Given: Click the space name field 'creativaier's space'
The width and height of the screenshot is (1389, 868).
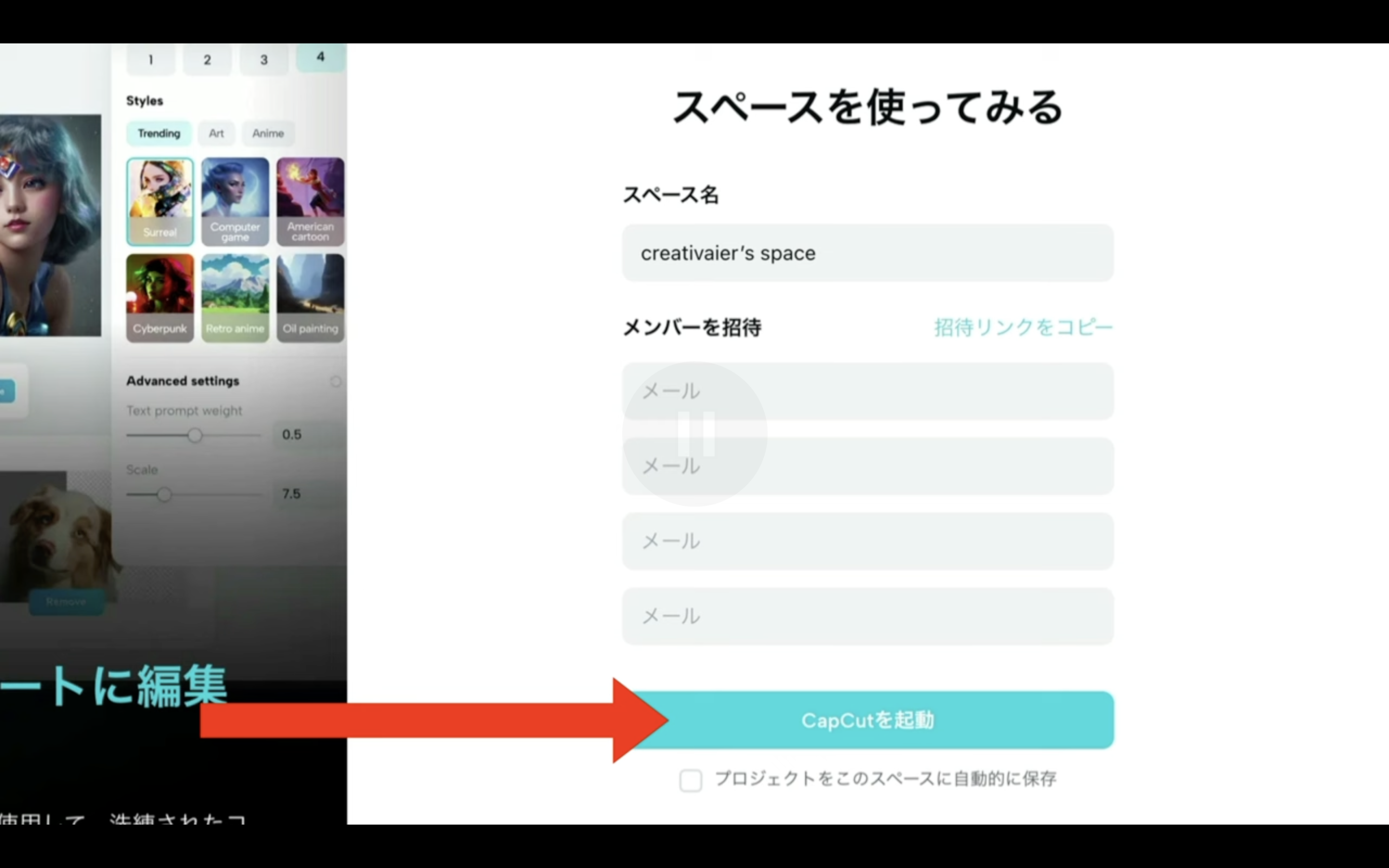Looking at the screenshot, I should coord(868,253).
